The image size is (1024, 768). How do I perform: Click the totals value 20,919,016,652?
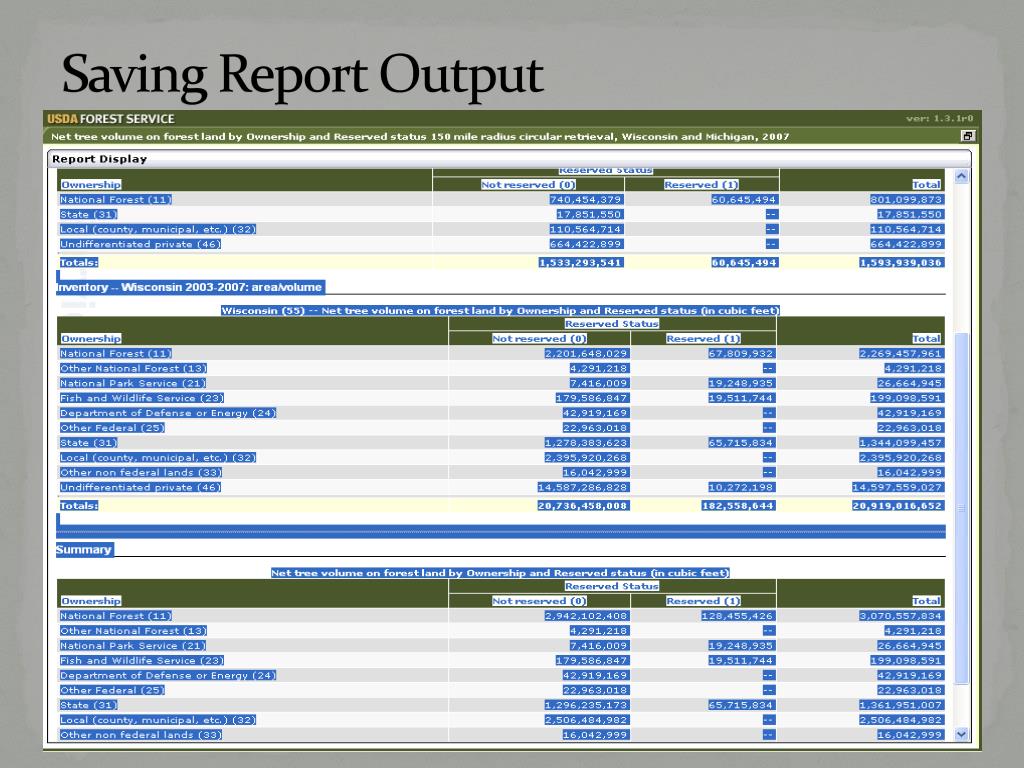[x=898, y=505]
